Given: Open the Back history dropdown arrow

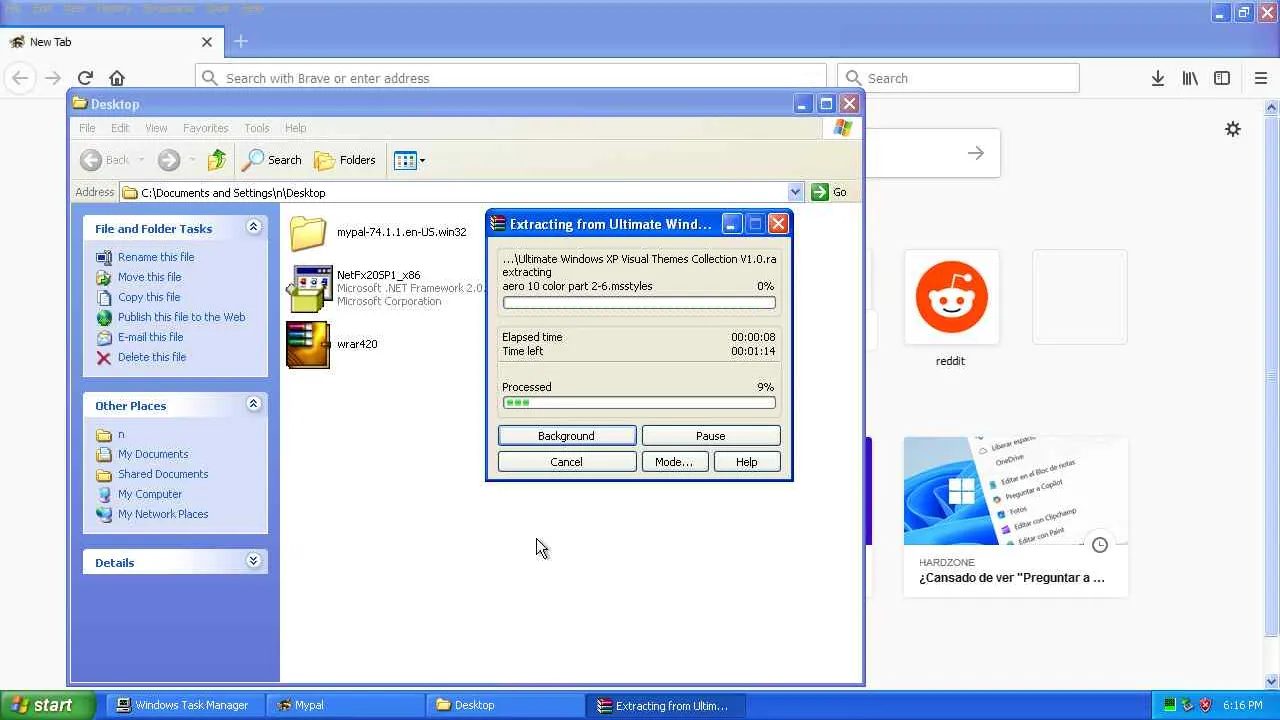Looking at the screenshot, I should [x=142, y=160].
